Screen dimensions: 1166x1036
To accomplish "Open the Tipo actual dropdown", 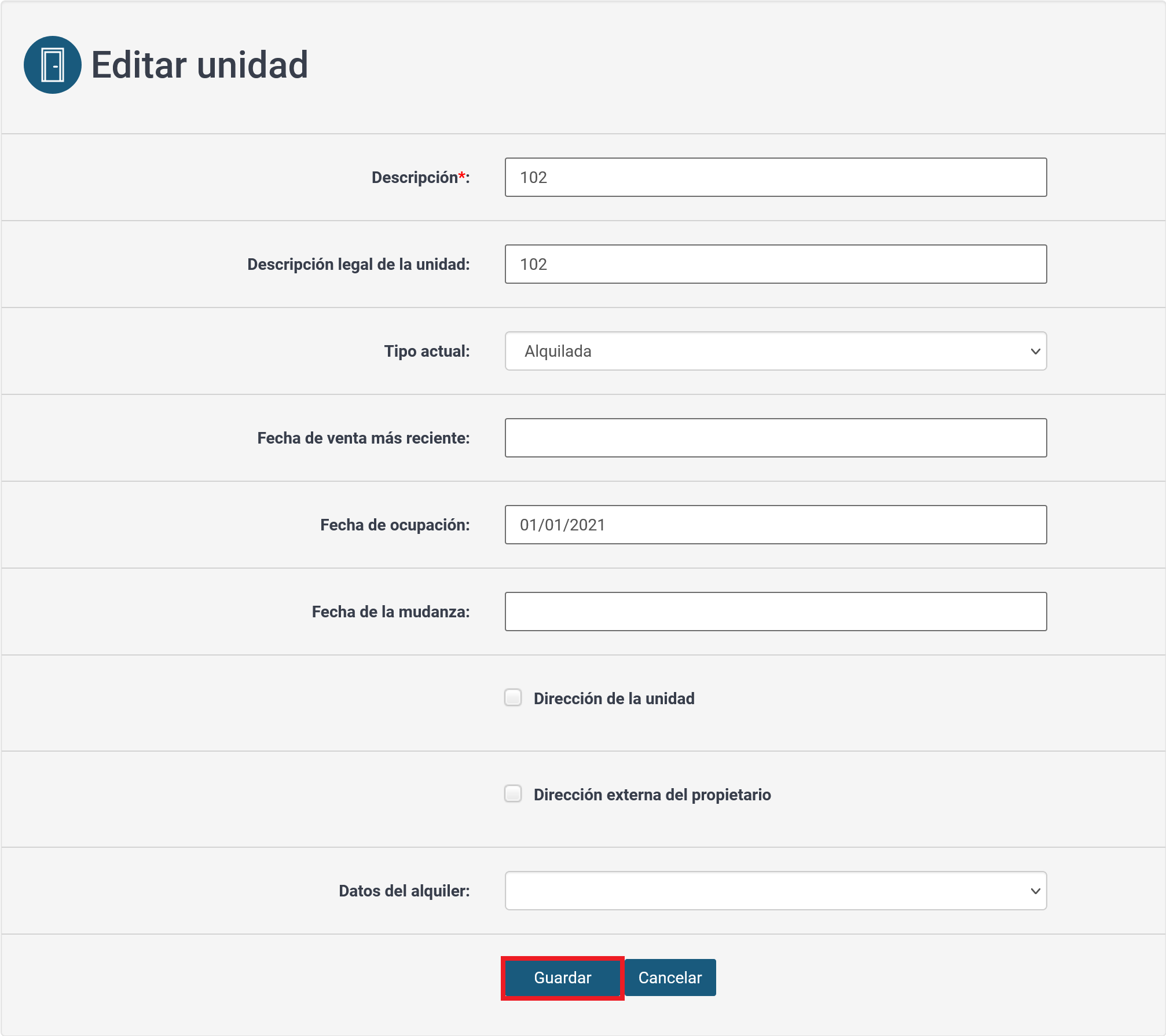I will point(776,351).
